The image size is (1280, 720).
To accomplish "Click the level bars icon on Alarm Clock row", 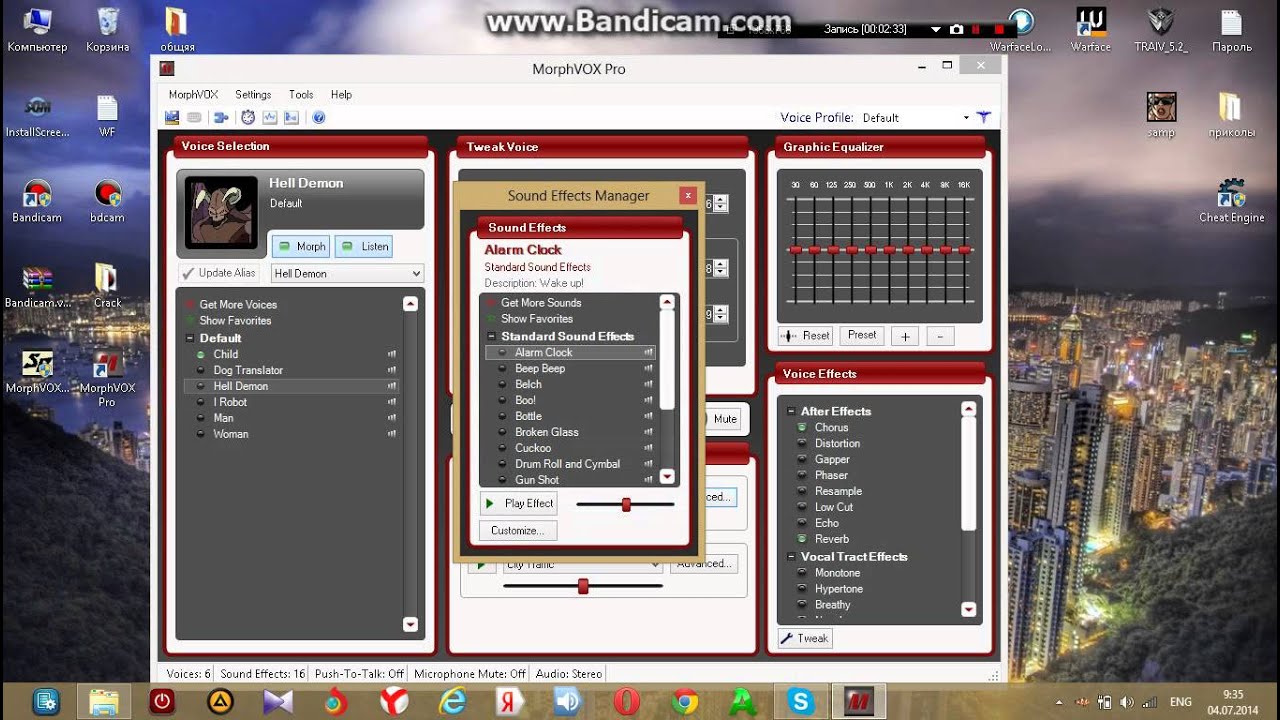I will tap(649, 352).
